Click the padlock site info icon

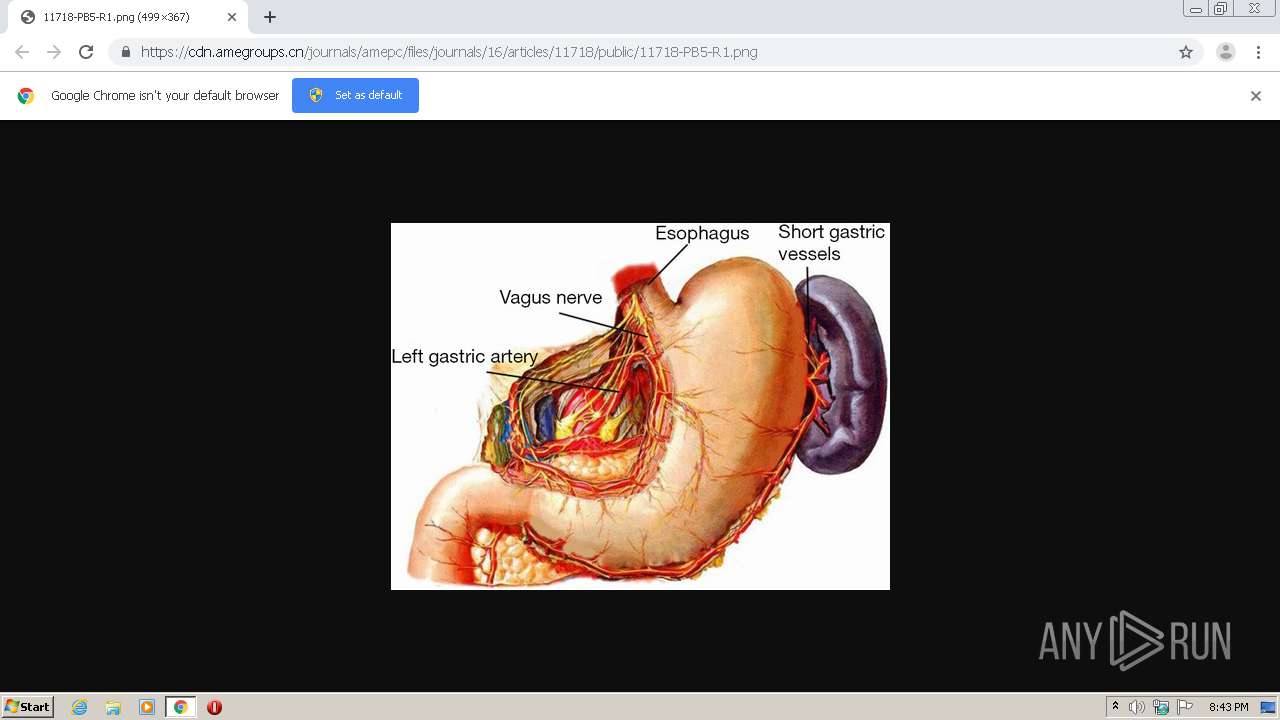(x=126, y=52)
